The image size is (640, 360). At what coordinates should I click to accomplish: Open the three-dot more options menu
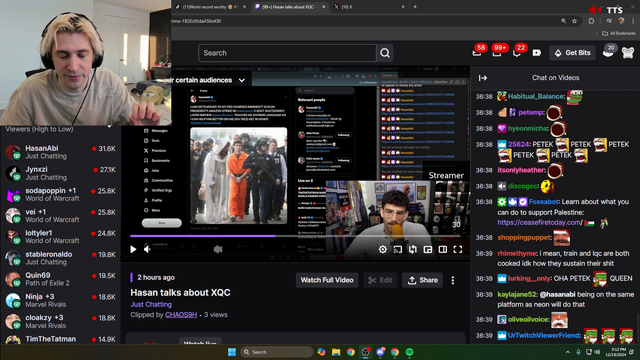tap(453, 280)
